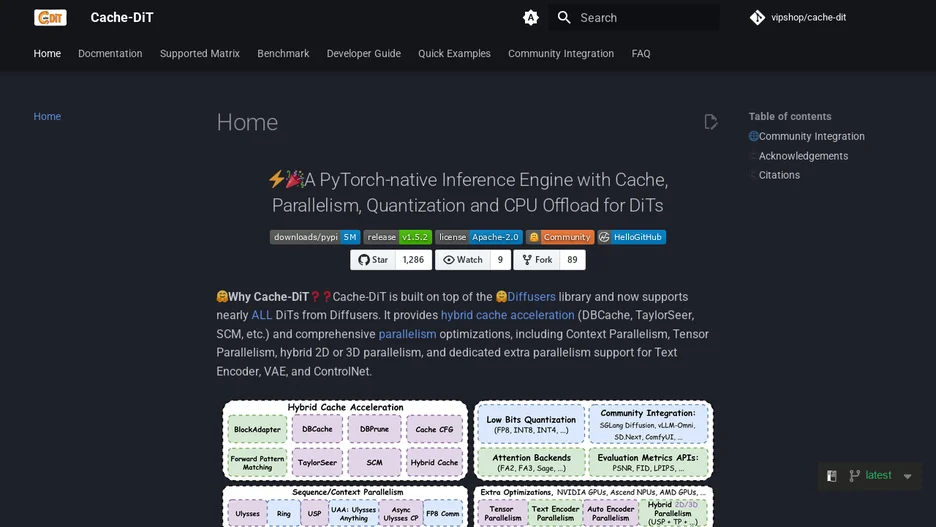This screenshot has height=527, width=936.
Task: Click the search magnifier icon
Action: tap(564, 17)
